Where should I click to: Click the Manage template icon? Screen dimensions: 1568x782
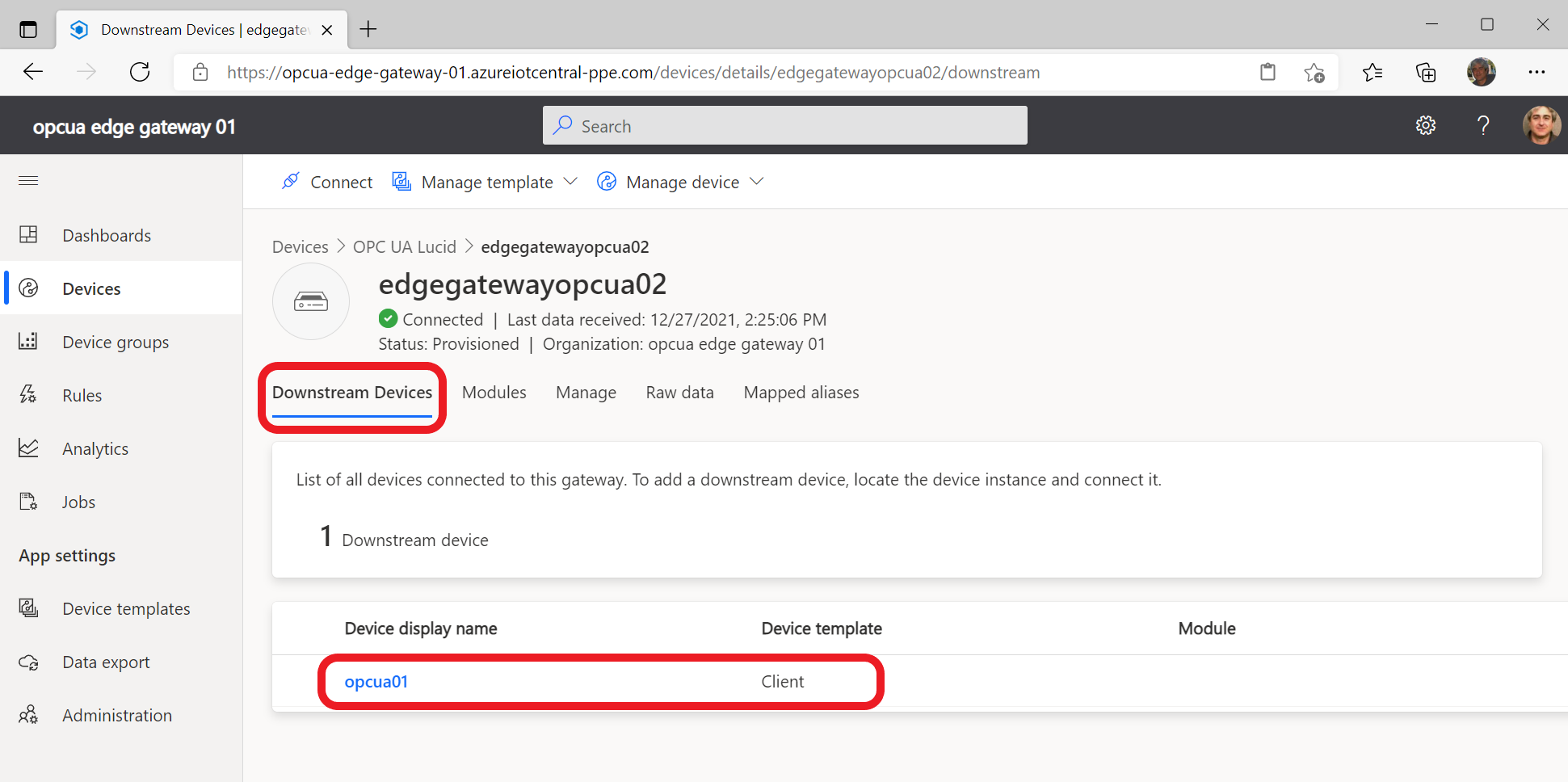coord(401,181)
